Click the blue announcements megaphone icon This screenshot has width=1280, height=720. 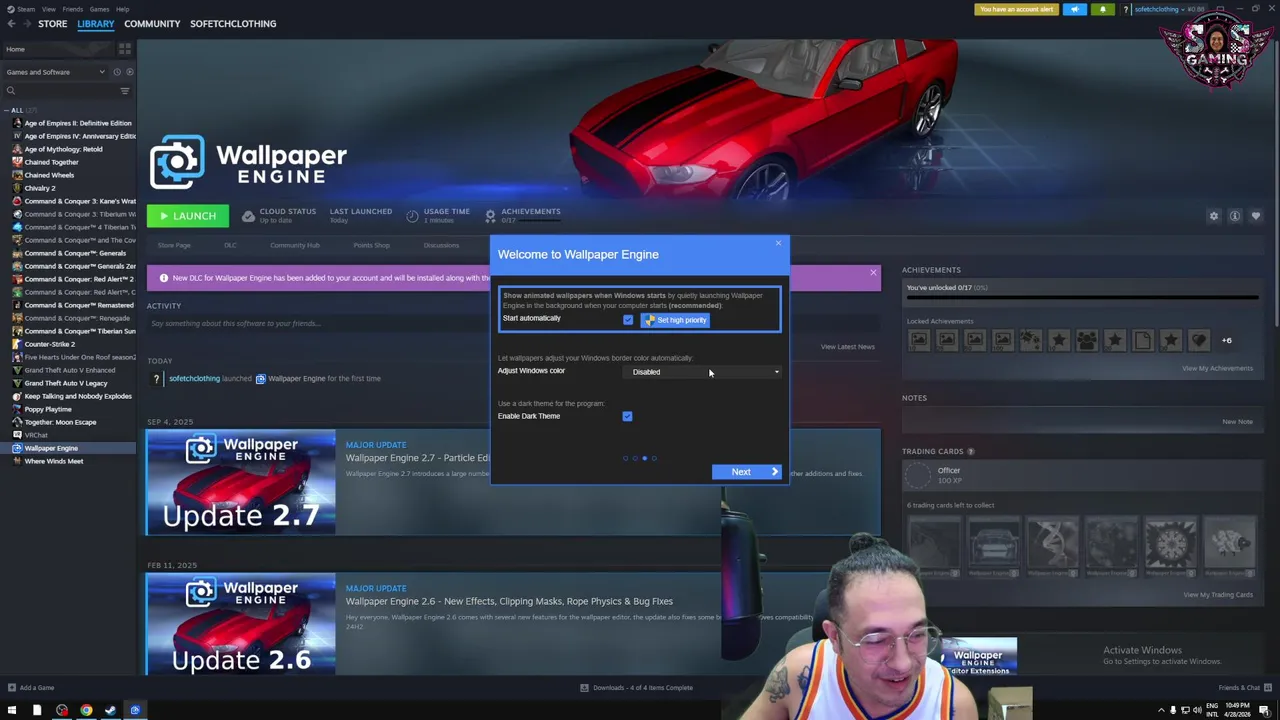pyautogui.click(x=1074, y=9)
